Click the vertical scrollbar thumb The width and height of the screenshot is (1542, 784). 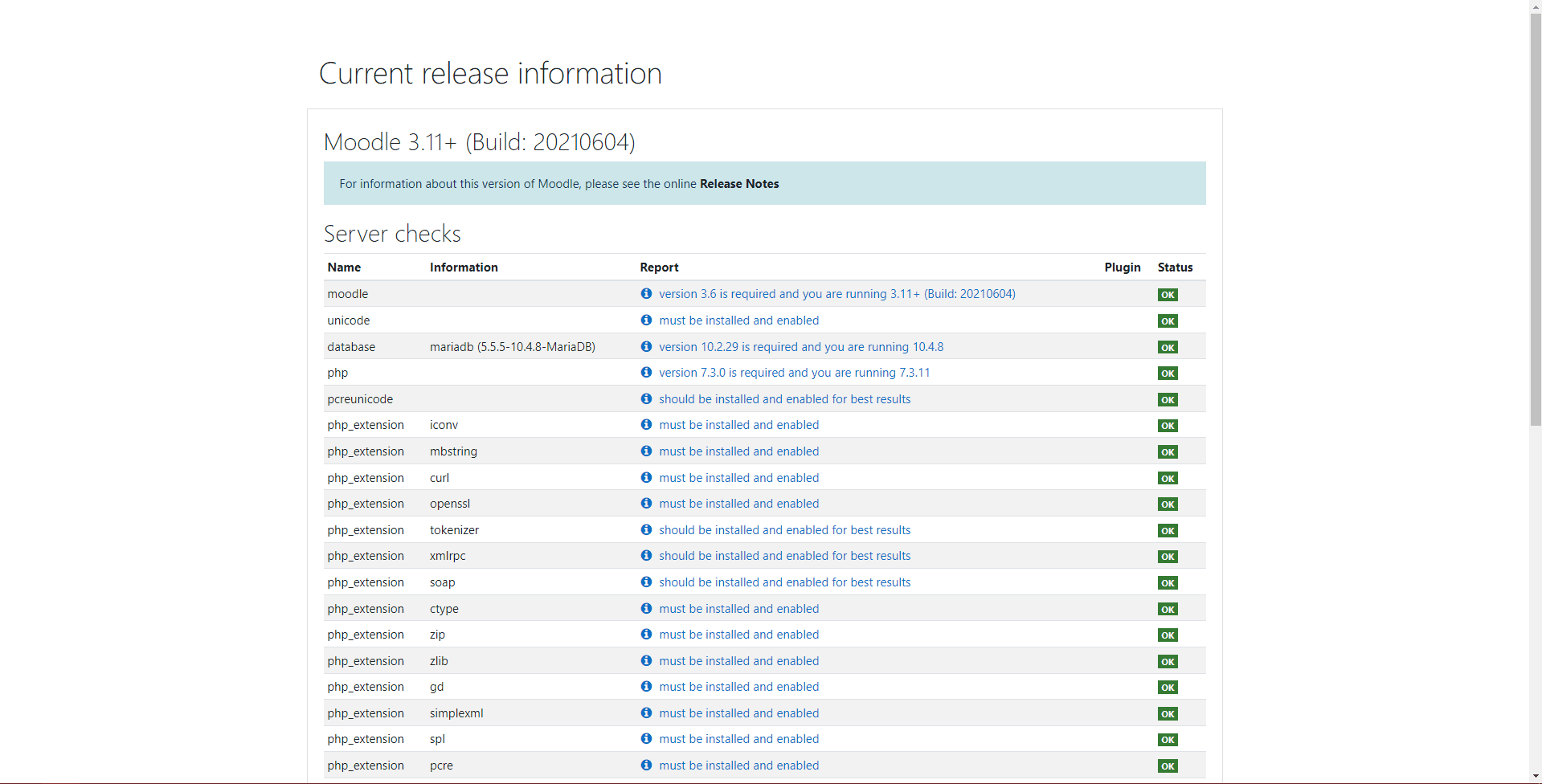point(1536,218)
